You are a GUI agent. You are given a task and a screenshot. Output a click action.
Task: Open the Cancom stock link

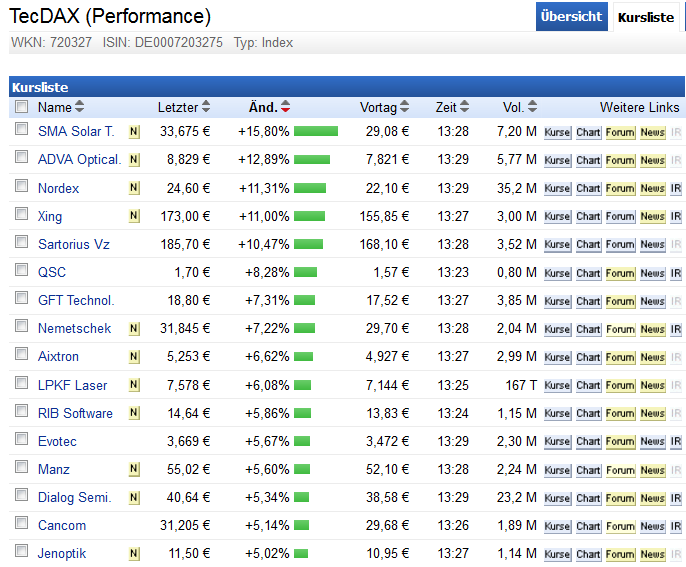tap(62, 525)
